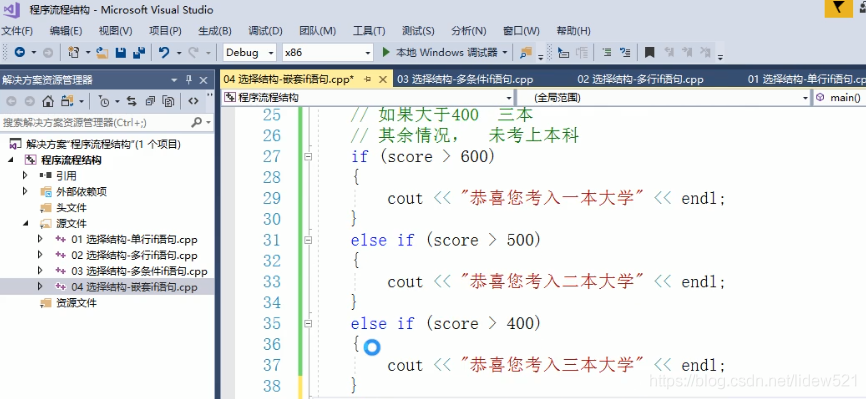Open the 调试(D) menu
866x399 pixels.
265,30
